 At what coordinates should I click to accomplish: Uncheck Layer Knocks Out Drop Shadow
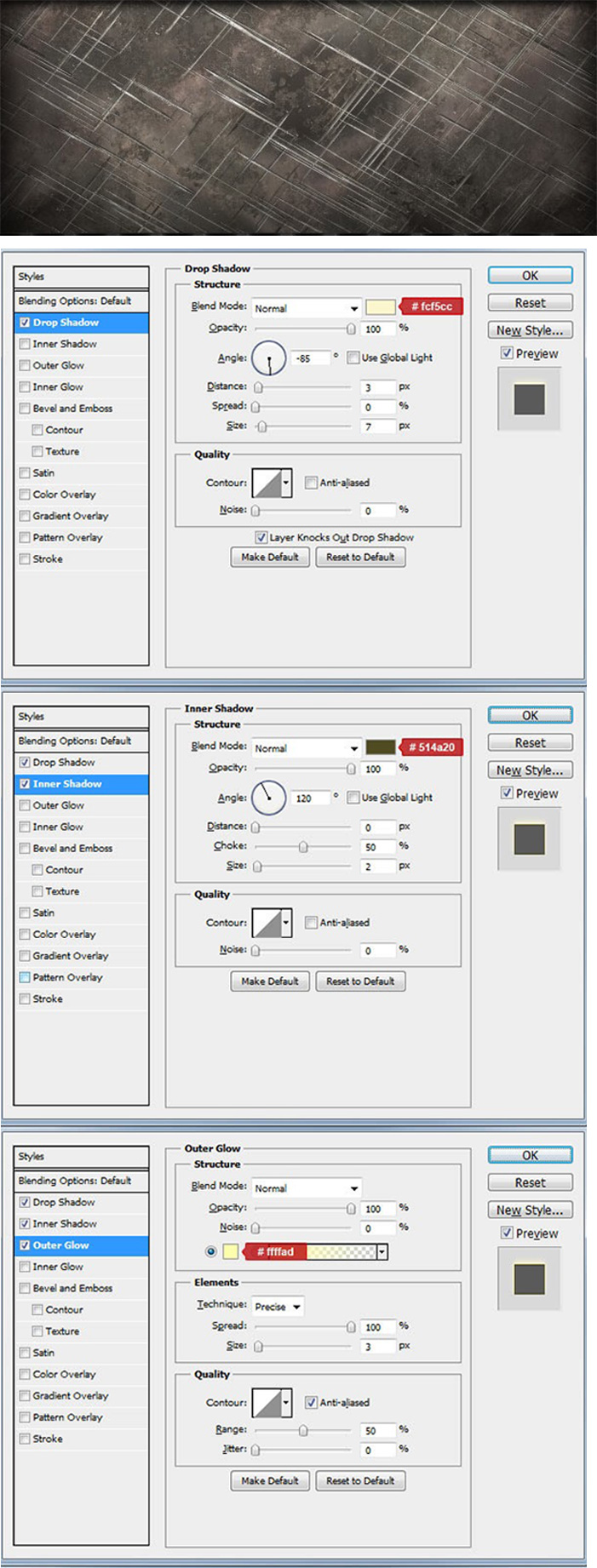pyautogui.click(x=261, y=537)
